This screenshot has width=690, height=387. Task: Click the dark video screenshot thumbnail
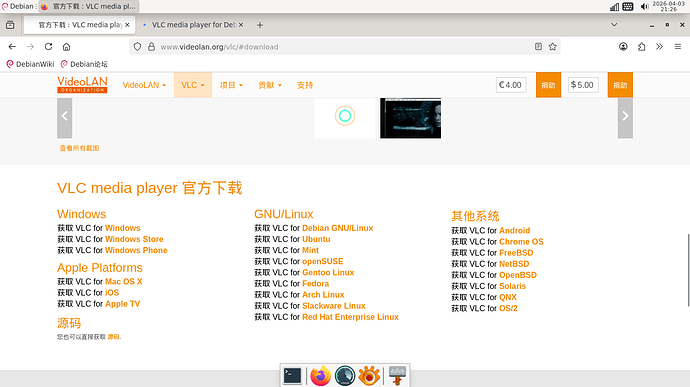(x=410, y=118)
